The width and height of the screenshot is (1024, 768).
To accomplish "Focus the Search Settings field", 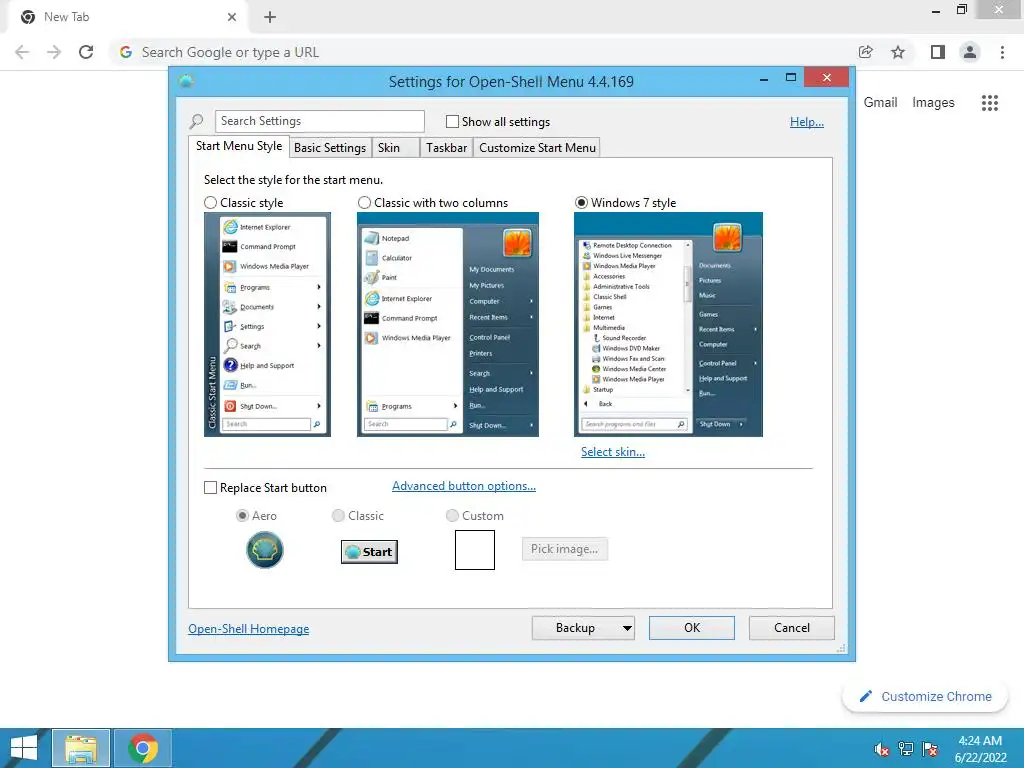I will (x=319, y=121).
